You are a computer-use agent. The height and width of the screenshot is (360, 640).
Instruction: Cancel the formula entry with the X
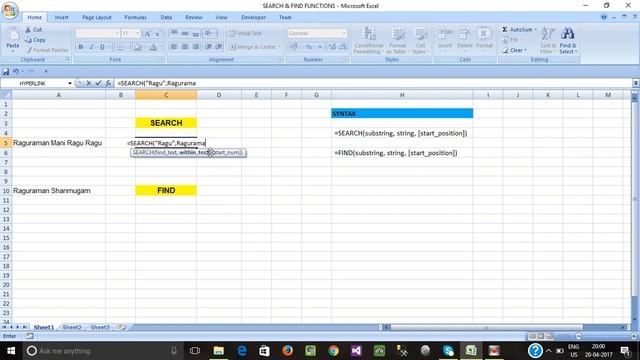[89, 83]
